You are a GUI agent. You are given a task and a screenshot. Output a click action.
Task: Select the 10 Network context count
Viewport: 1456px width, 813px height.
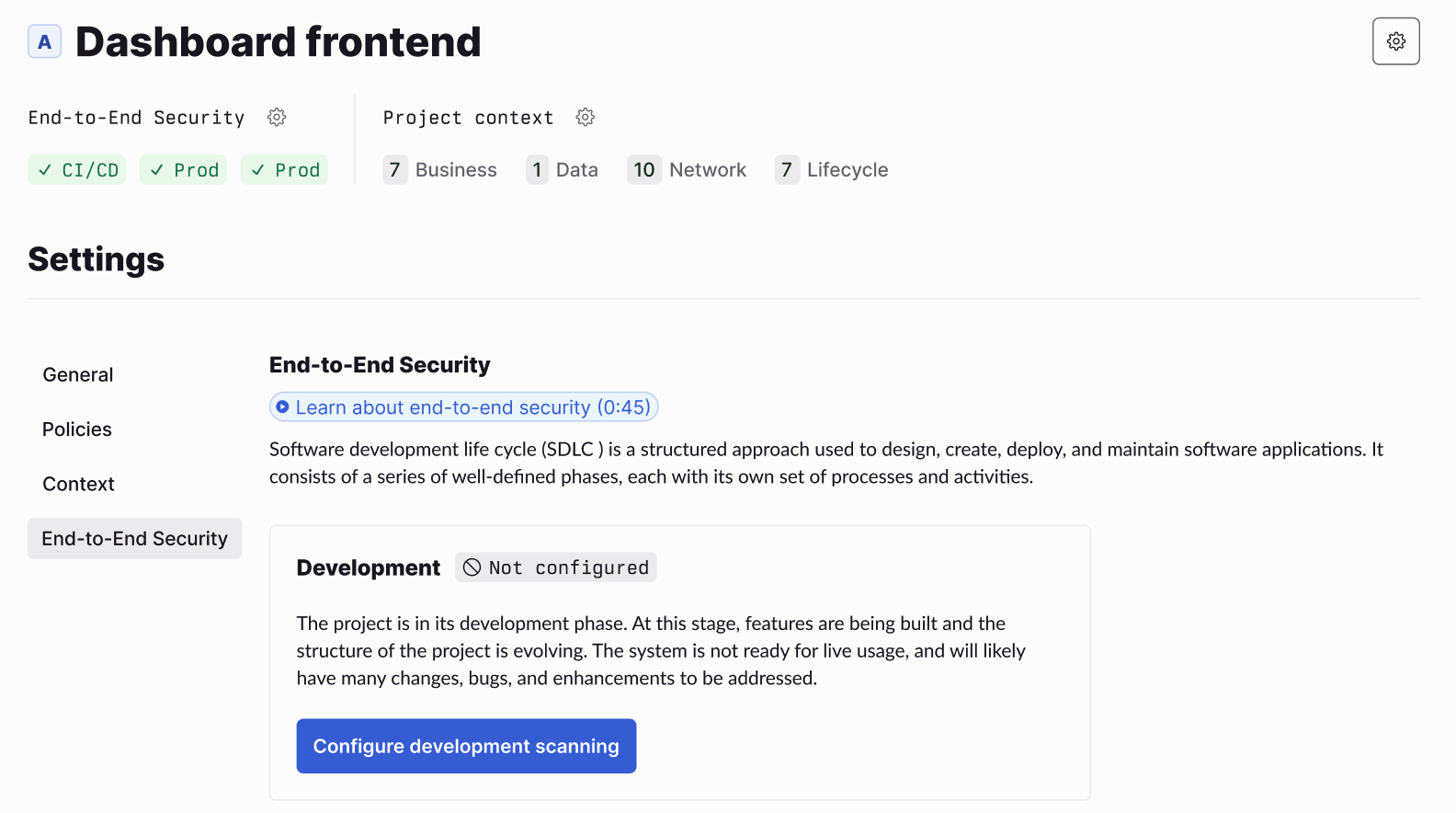(688, 170)
